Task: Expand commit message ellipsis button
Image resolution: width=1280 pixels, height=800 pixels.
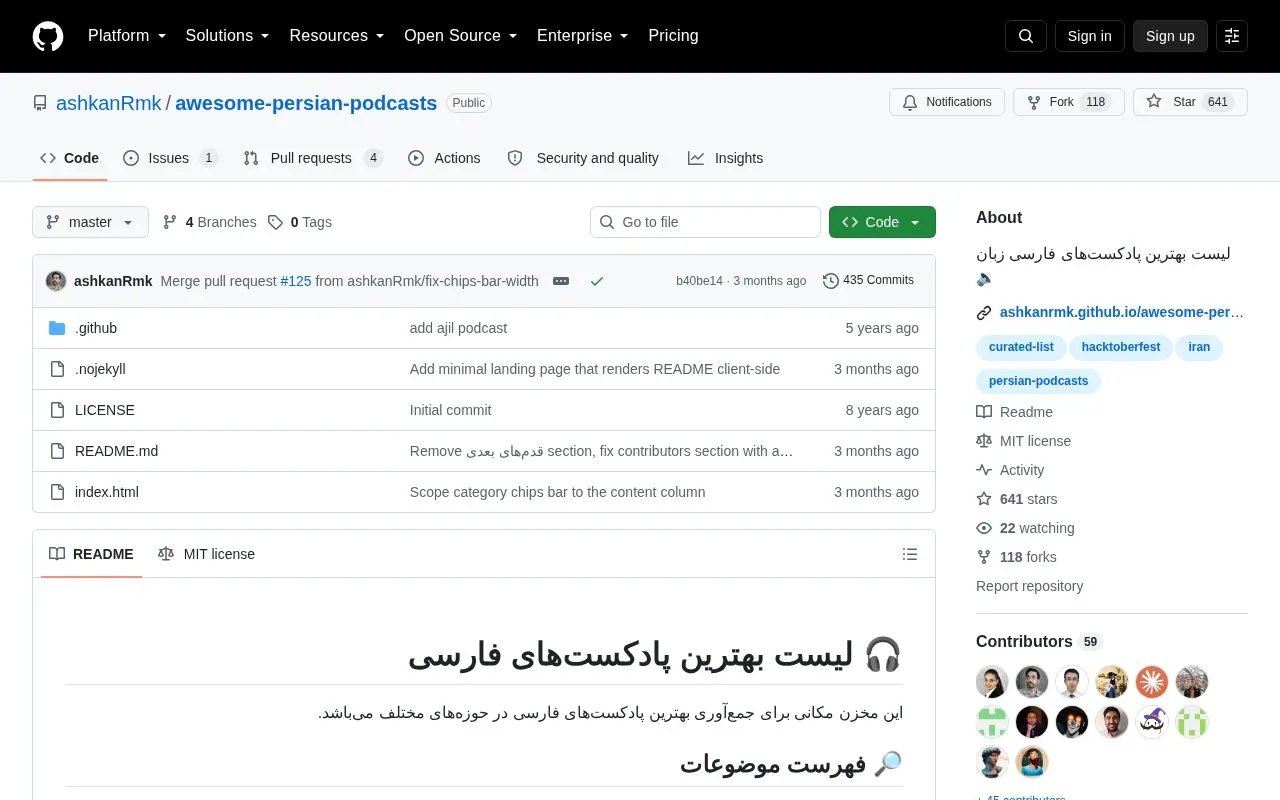Action: click(x=561, y=281)
